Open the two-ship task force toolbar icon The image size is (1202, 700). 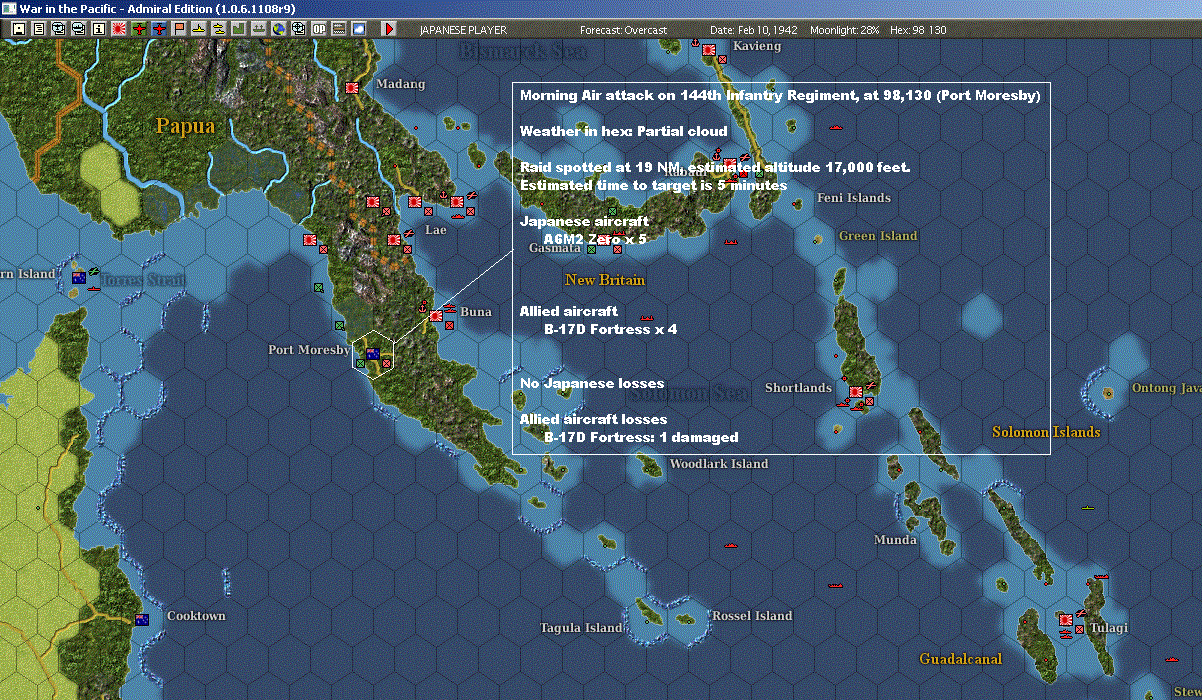click(x=219, y=29)
